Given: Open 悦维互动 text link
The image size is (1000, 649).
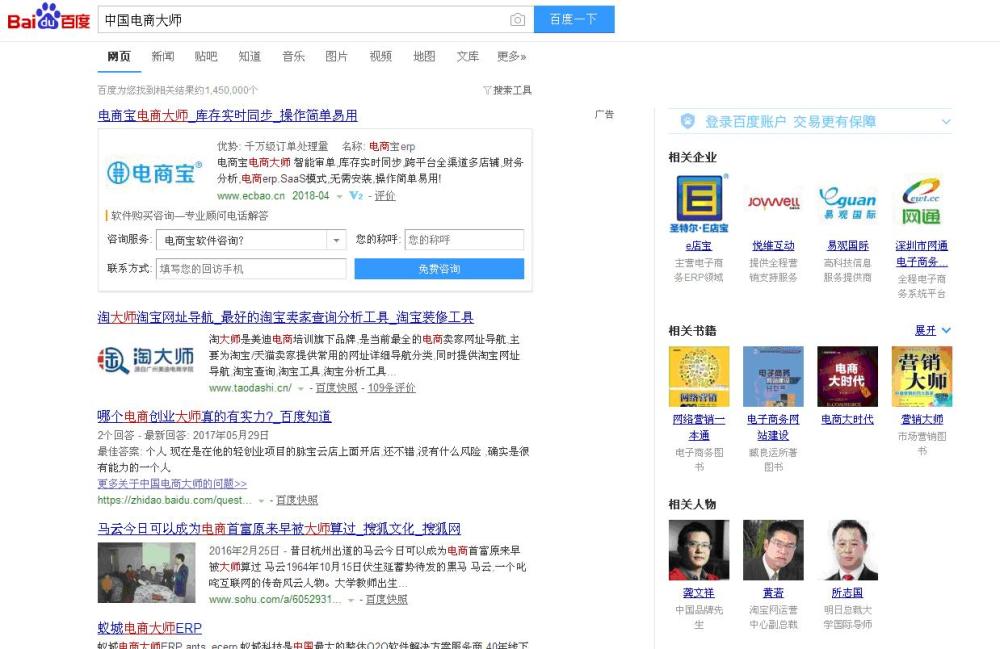Looking at the screenshot, I should click(x=774, y=245).
